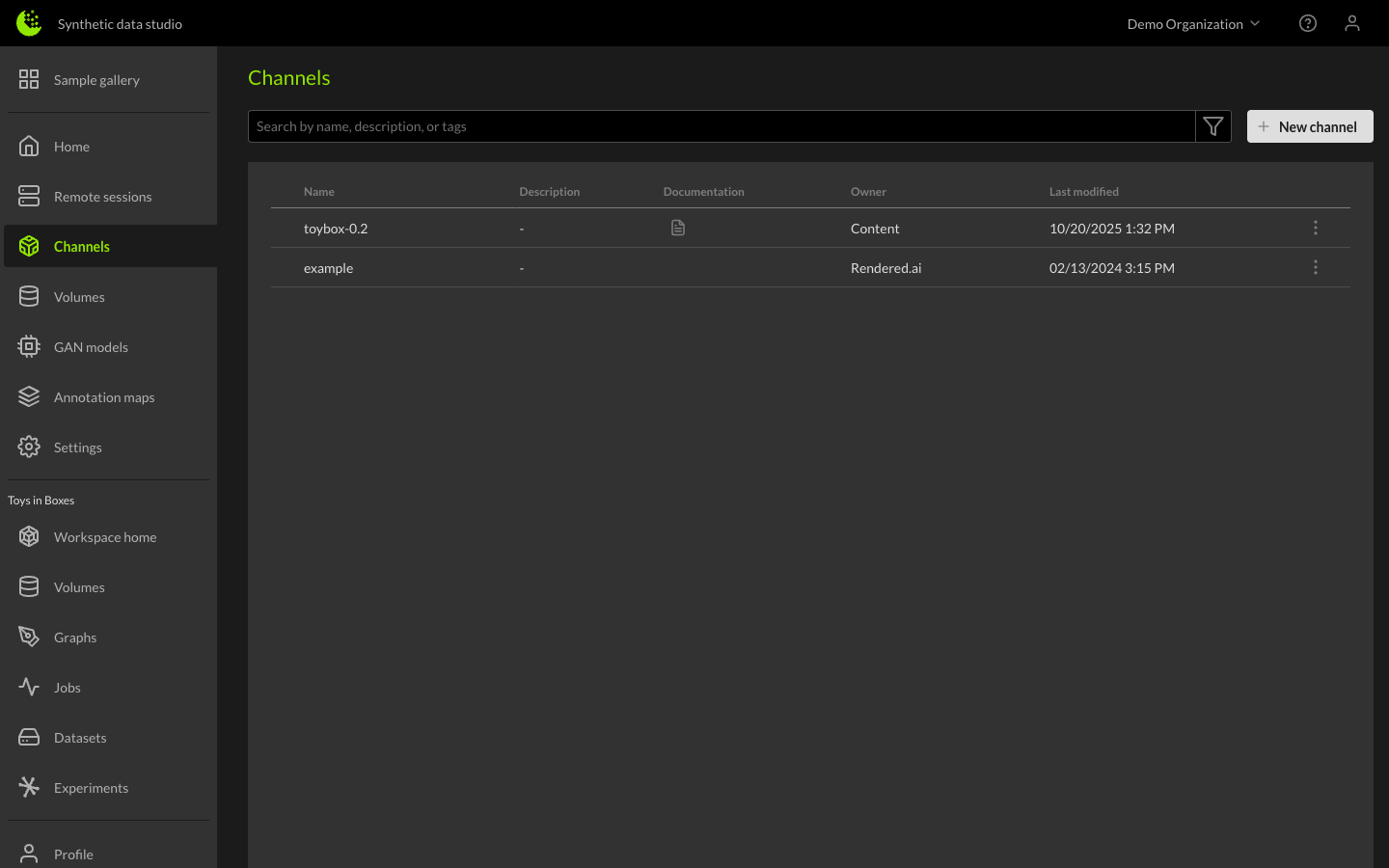Open GAN models from sidebar
Image resolution: width=1389 pixels, height=868 pixels.
91,347
